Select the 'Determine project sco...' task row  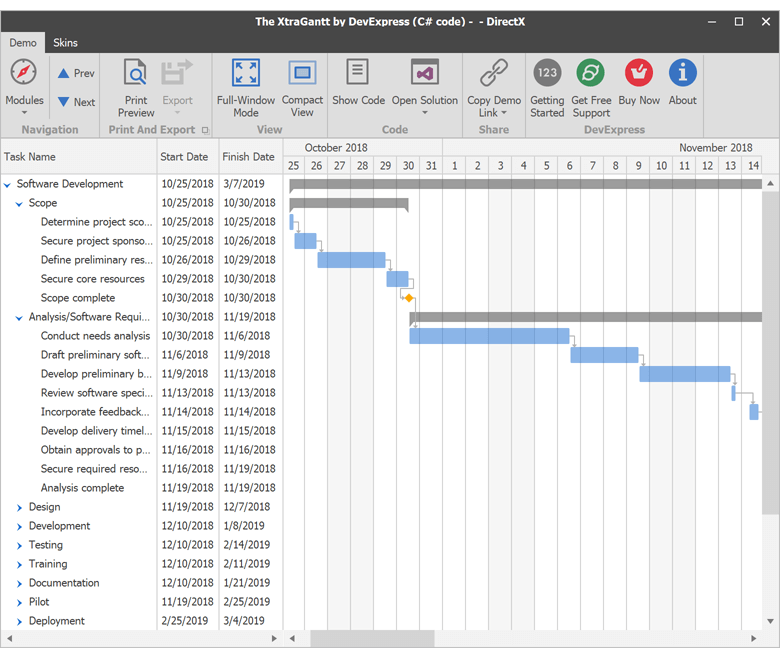coord(142,222)
